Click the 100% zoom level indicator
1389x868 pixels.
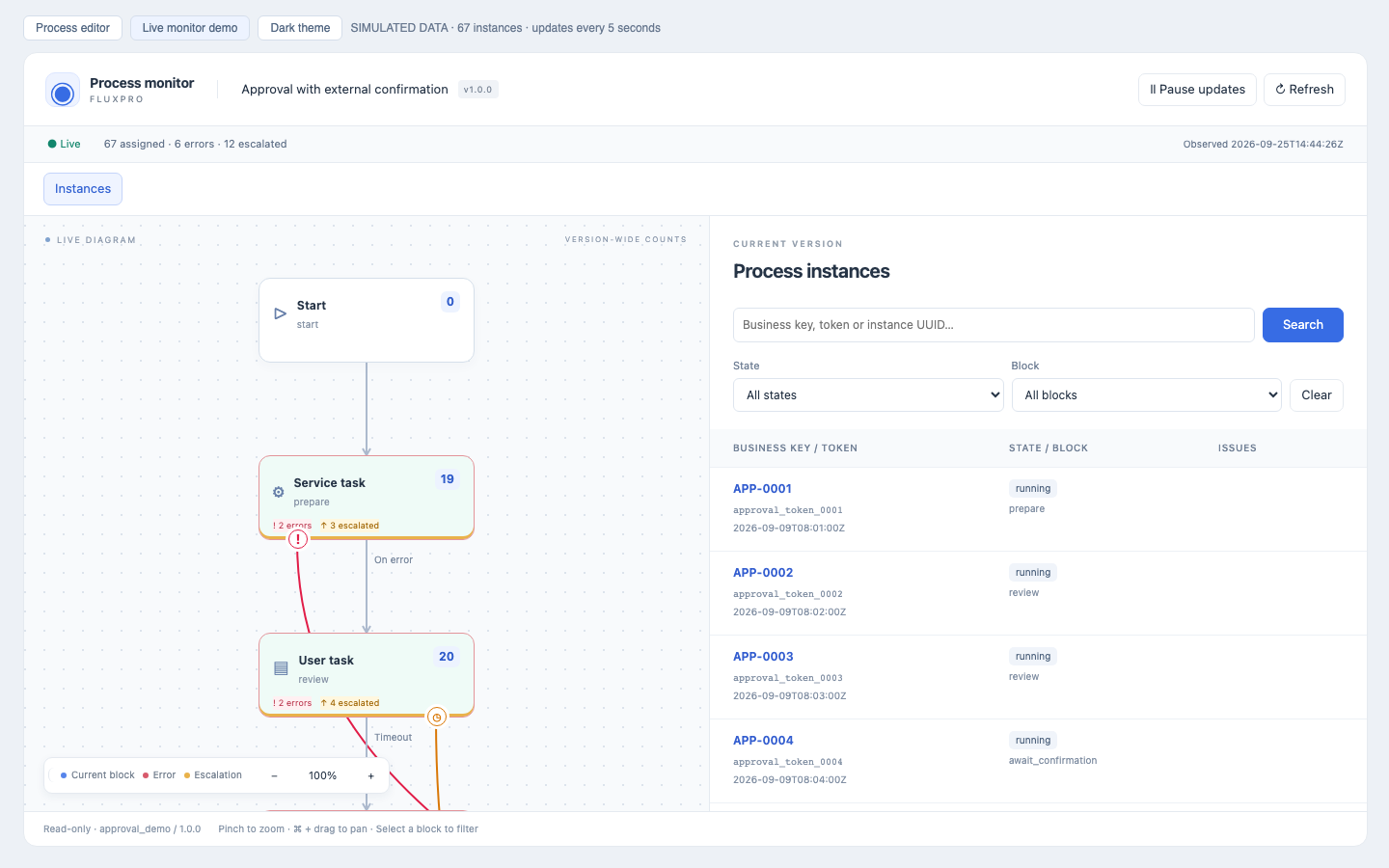pos(322,775)
